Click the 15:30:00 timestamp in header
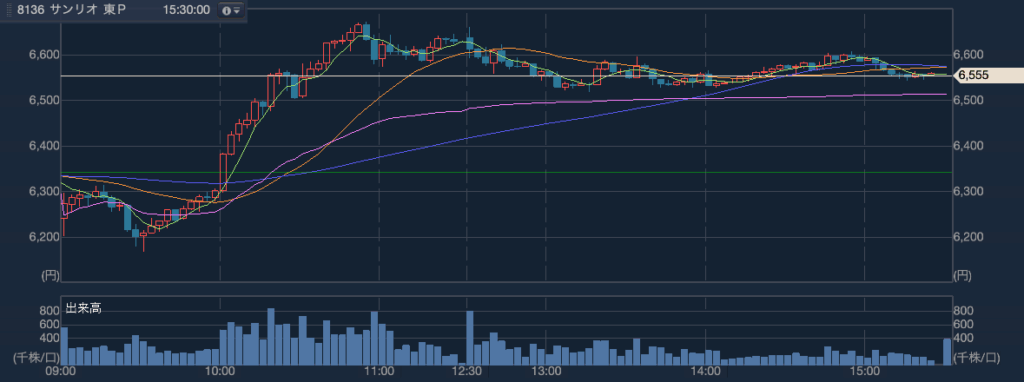 click(187, 10)
